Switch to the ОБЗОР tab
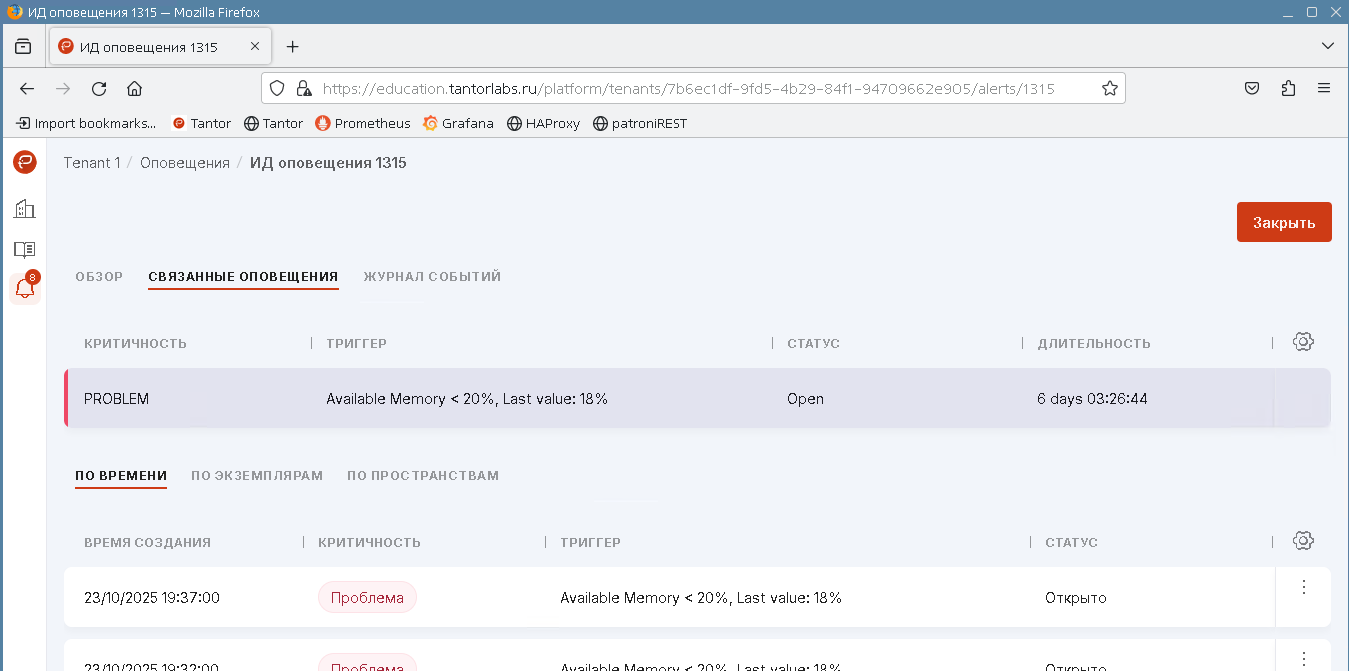Screen dimensions: 1349x671 click(x=99, y=277)
